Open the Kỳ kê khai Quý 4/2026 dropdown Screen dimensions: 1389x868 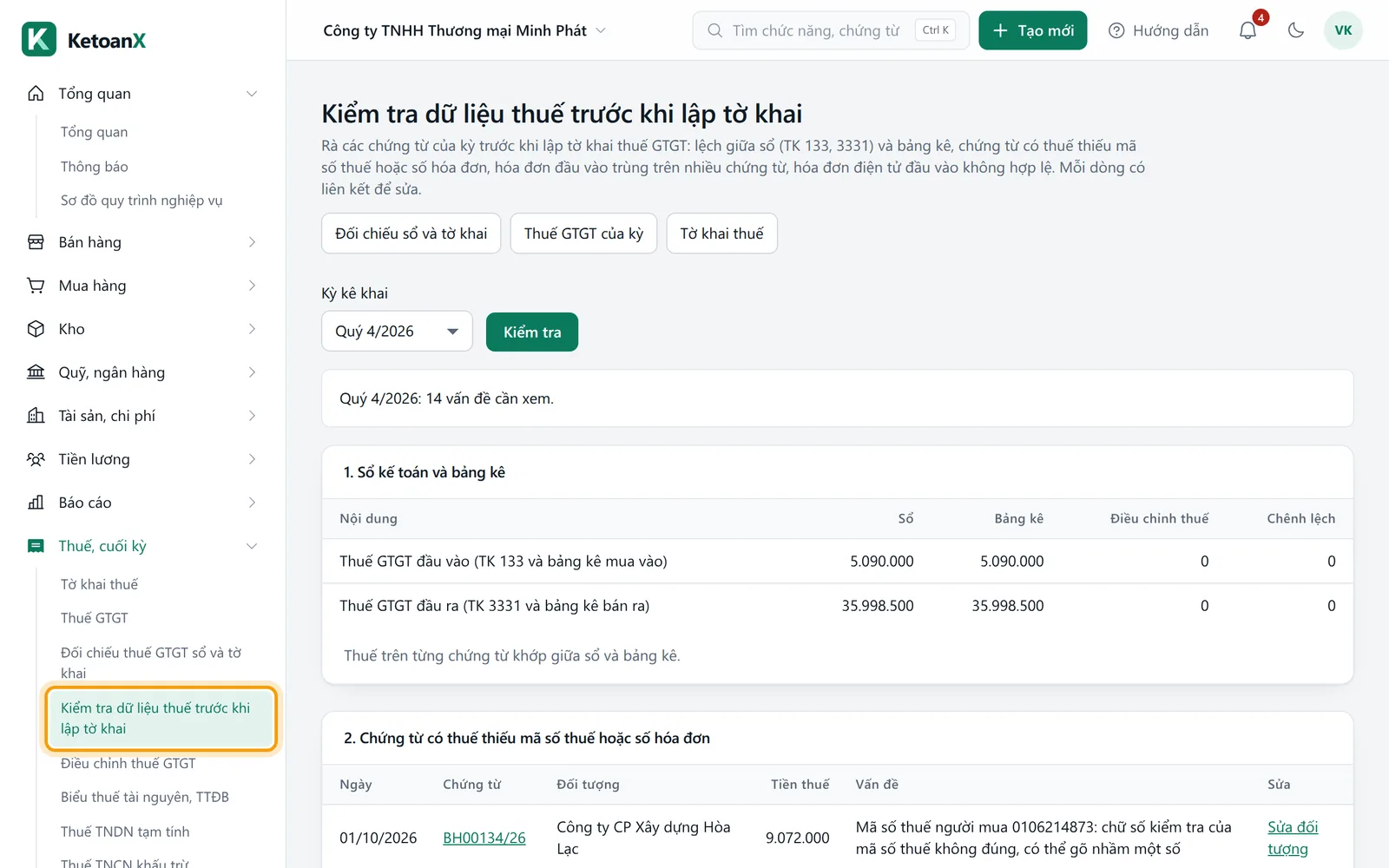(x=397, y=332)
